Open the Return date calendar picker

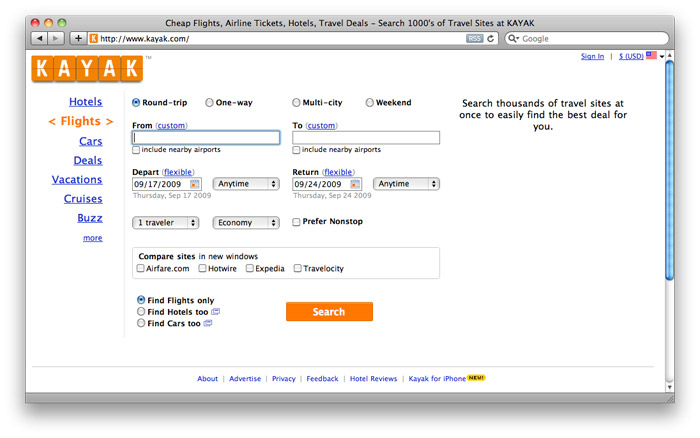[355, 184]
